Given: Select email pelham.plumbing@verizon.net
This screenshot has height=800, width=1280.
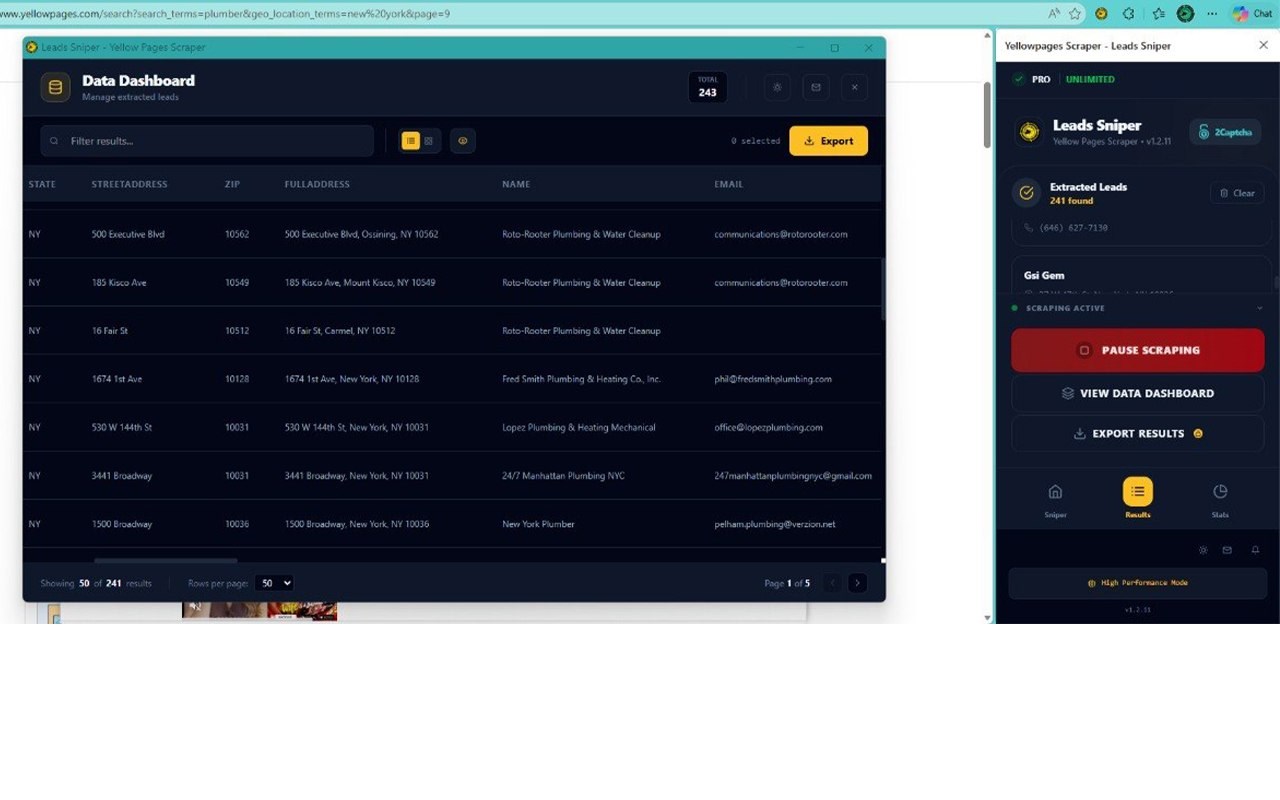Looking at the screenshot, I should pos(774,524).
